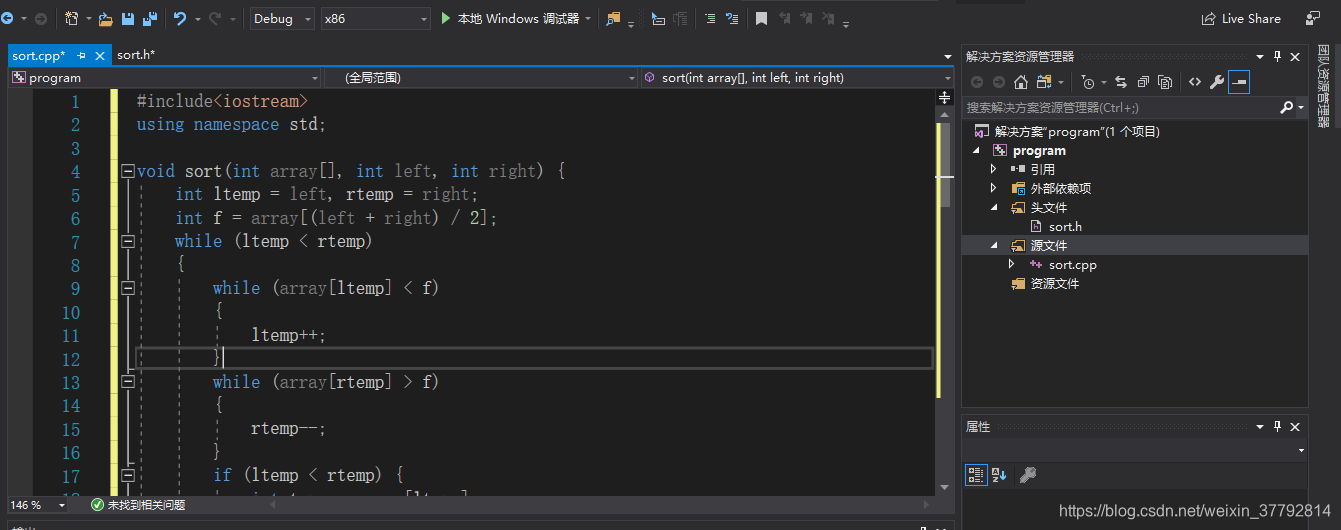Open the sort function member dropdown

(x=797, y=78)
